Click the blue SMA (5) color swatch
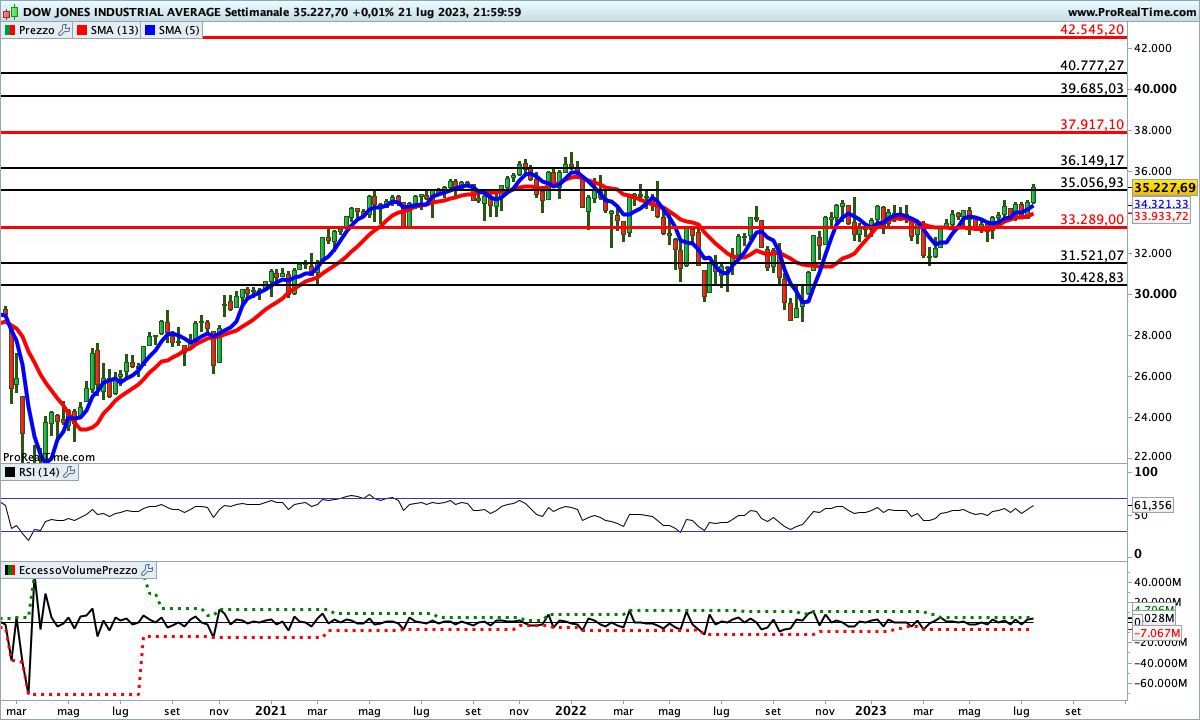 (151, 30)
